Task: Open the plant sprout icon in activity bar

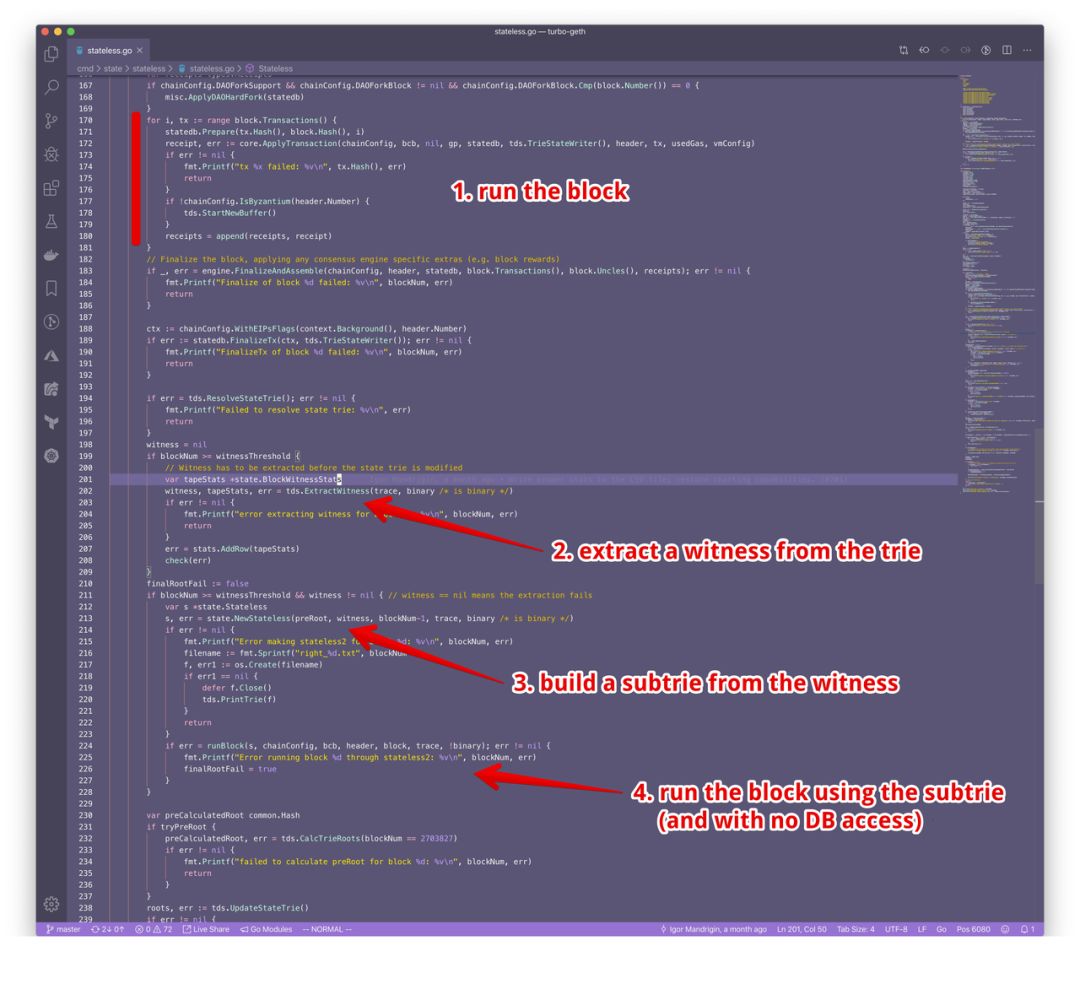Action: pyautogui.click(x=52, y=422)
